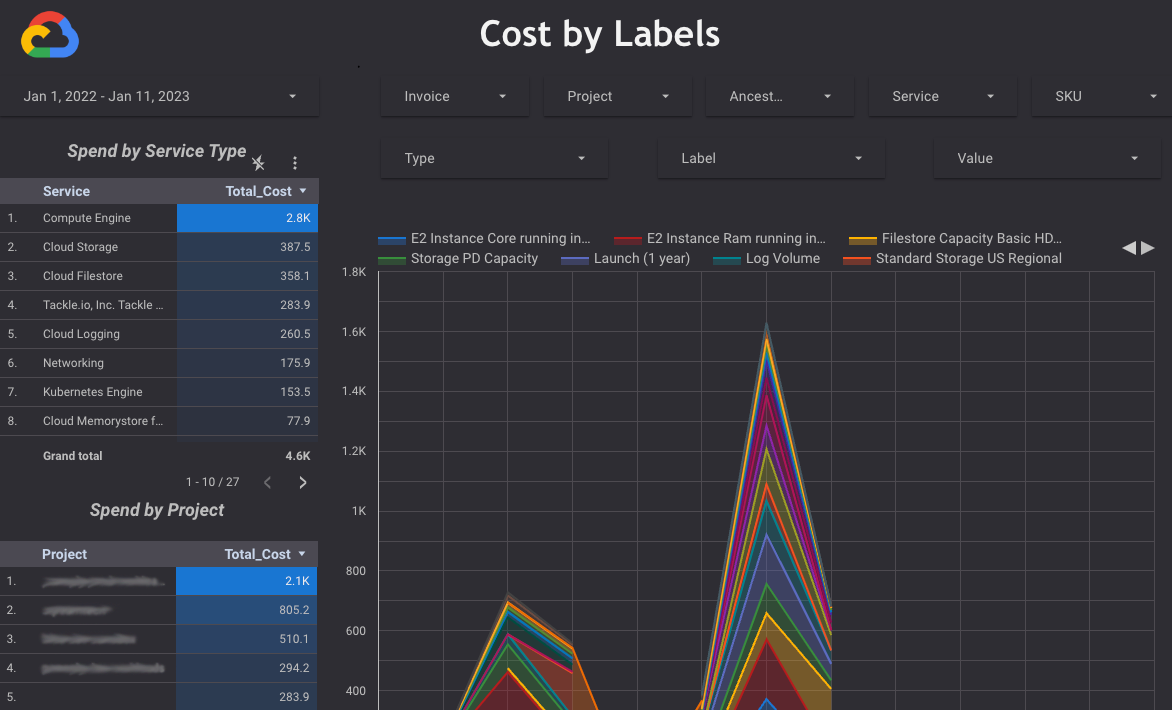
Task: Click the sort arrow on the Project table Total_Cost header
Action: pyautogui.click(x=304, y=554)
